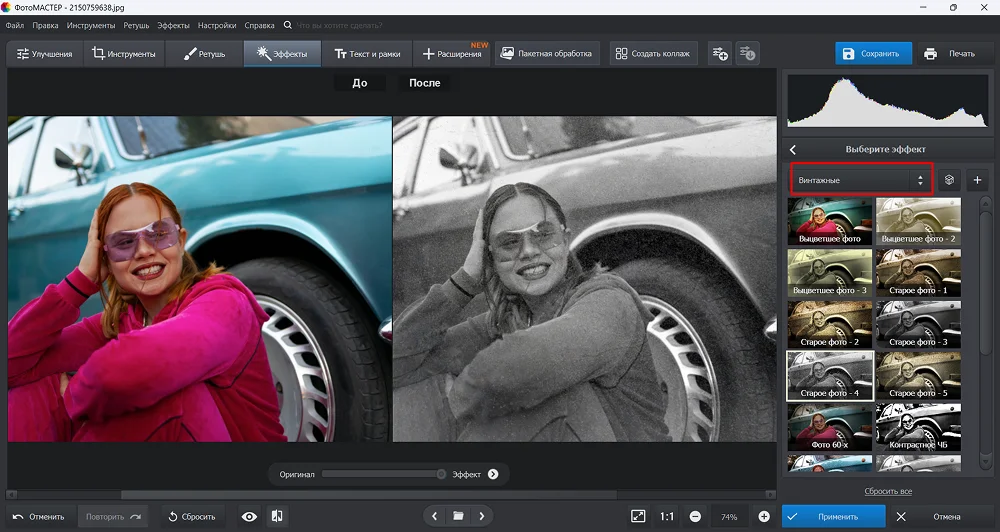Select the Выцветшее фото - 3 effect
Viewport: 1000px width, 532px height.
click(x=830, y=272)
